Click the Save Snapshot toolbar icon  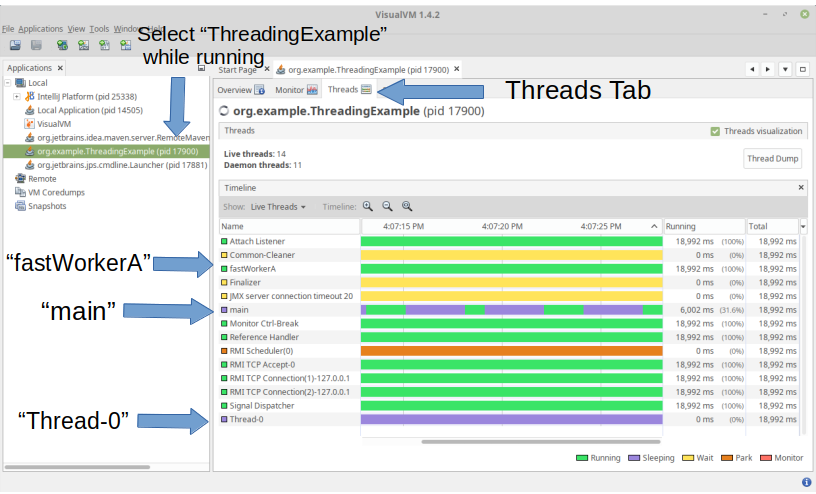[x=36, y=45]
